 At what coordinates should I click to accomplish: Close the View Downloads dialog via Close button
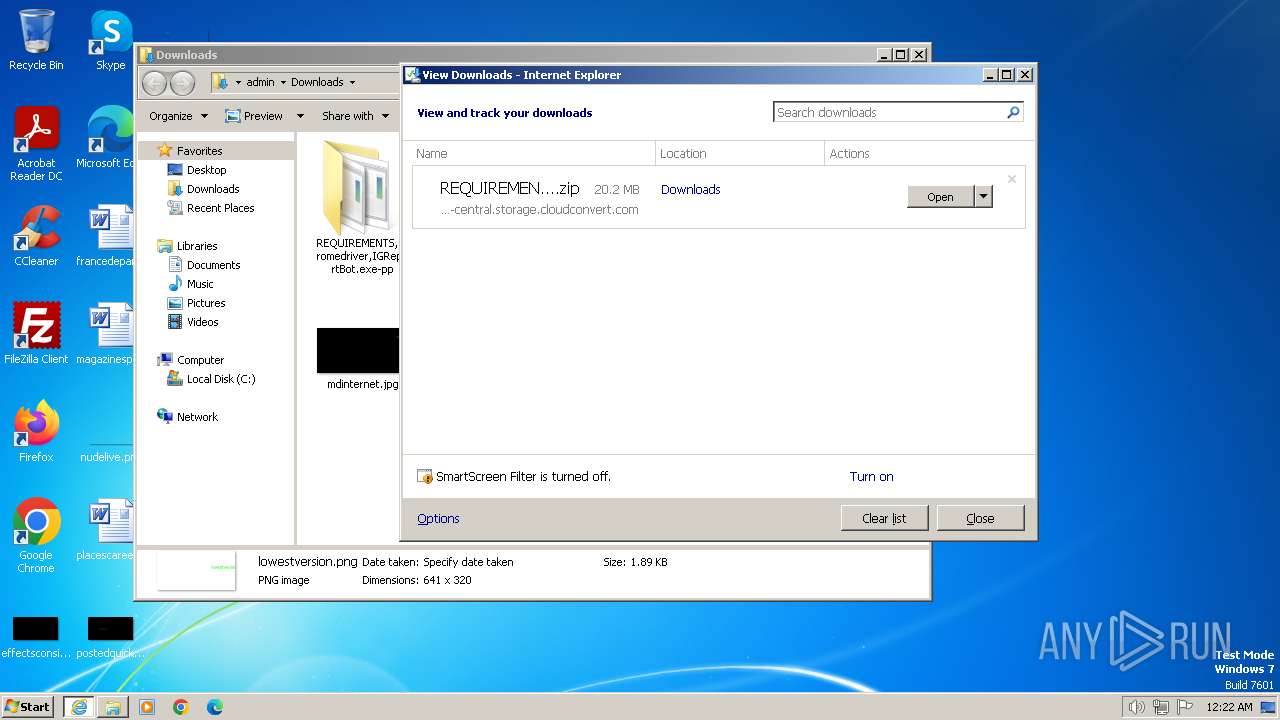(x=980, y=518)
